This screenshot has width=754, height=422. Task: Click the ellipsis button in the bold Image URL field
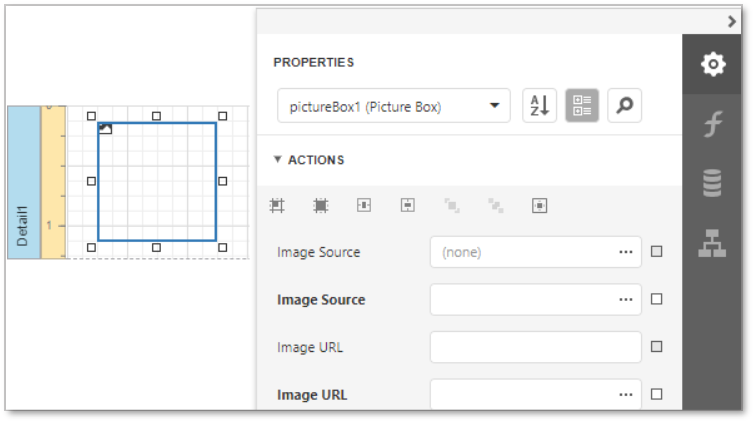(x=626, y=395)
